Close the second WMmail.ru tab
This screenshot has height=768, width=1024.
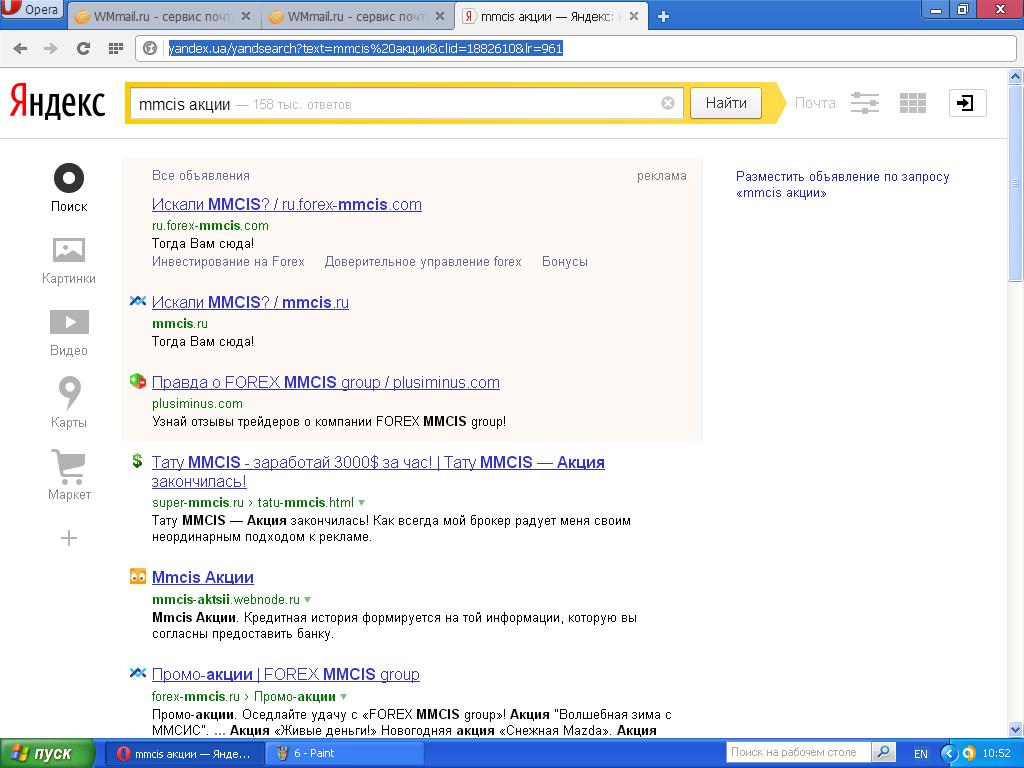click(x=440, y=16)
